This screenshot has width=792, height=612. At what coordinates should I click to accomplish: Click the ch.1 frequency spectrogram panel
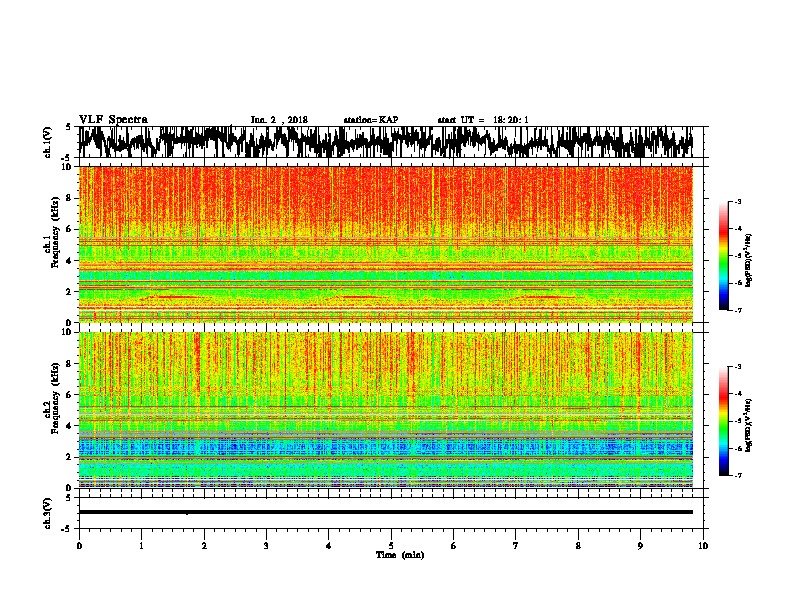click(x=386, y=244)
